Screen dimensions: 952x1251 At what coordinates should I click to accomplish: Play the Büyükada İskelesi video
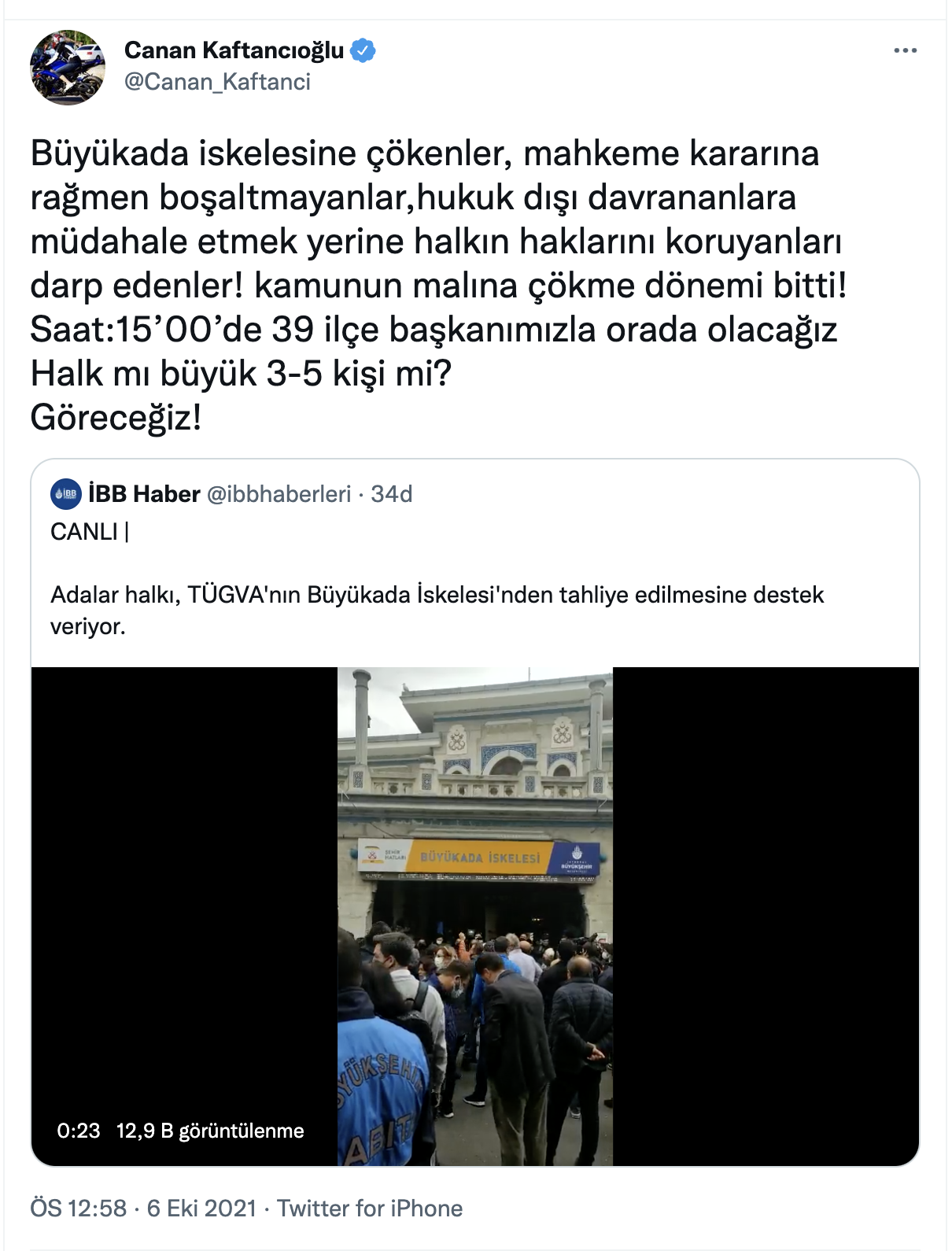475,917
